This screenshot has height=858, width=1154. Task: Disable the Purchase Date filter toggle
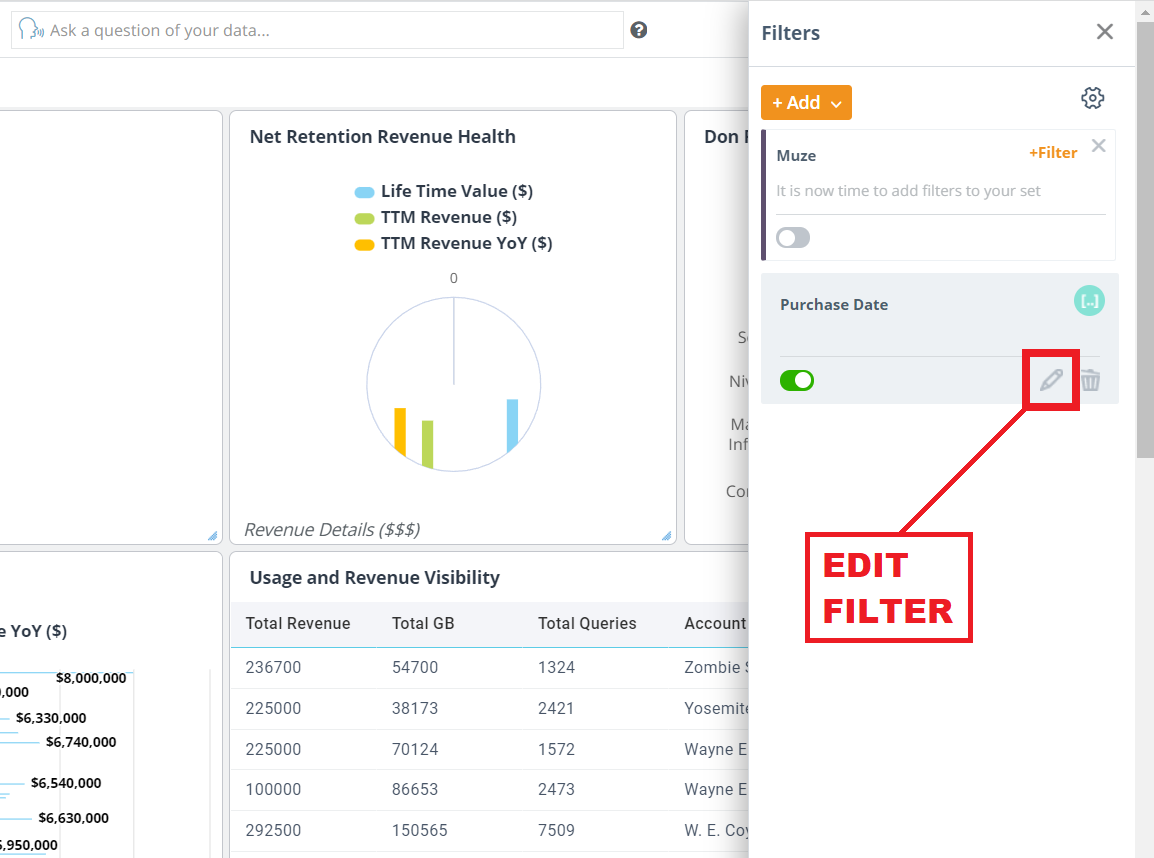pos(796,380)
